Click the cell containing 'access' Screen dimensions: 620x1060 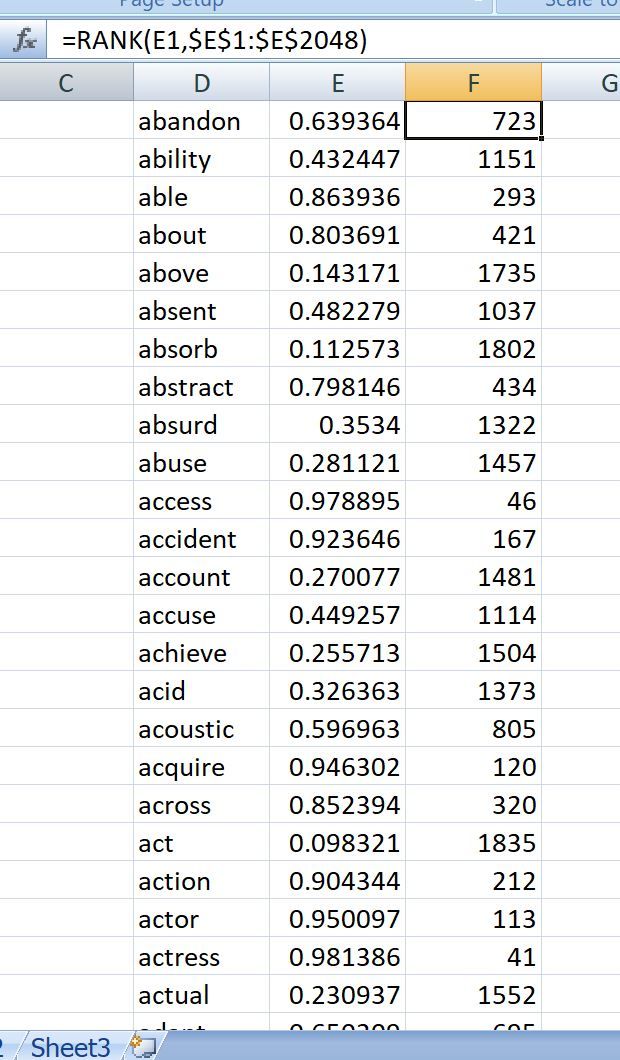click(201, 501)
